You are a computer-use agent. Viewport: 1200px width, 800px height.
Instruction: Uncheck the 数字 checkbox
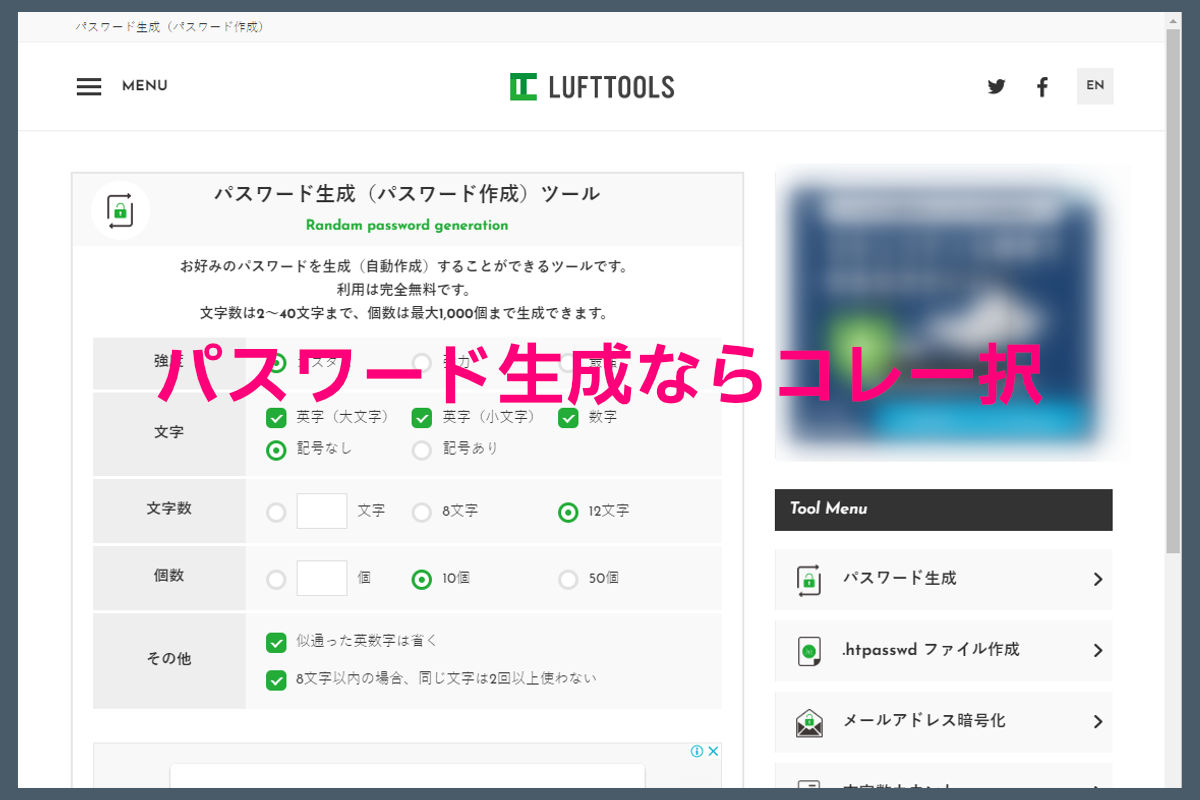pyautogui.click(x=568, y=418)
